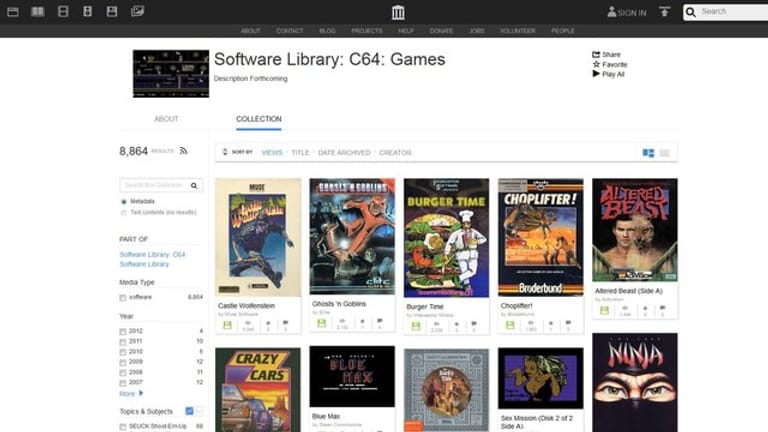Click the RSS feed icon beside results
The height and width of the screenshot is (432, 768).
[183, 151]
